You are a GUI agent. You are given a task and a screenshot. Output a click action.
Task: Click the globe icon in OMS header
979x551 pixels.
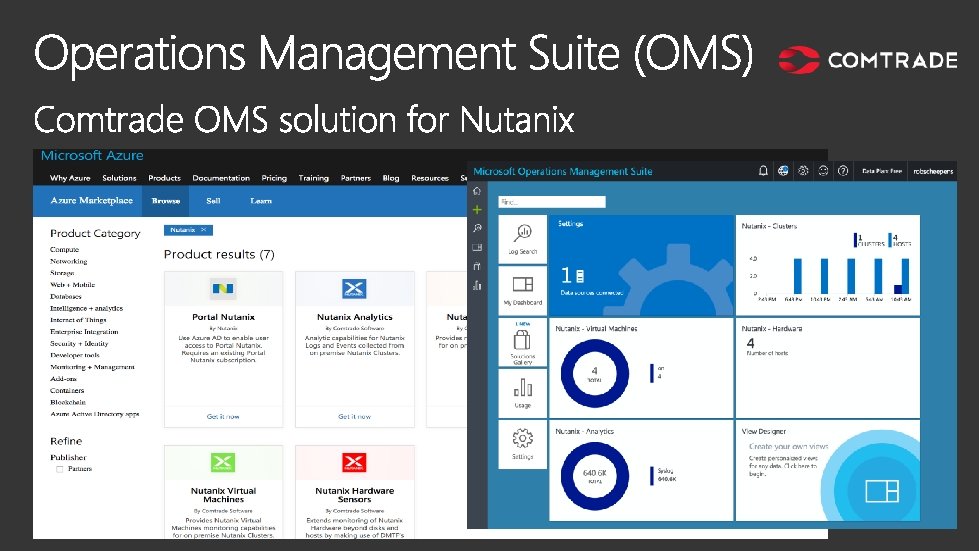(x=783, y=170)
